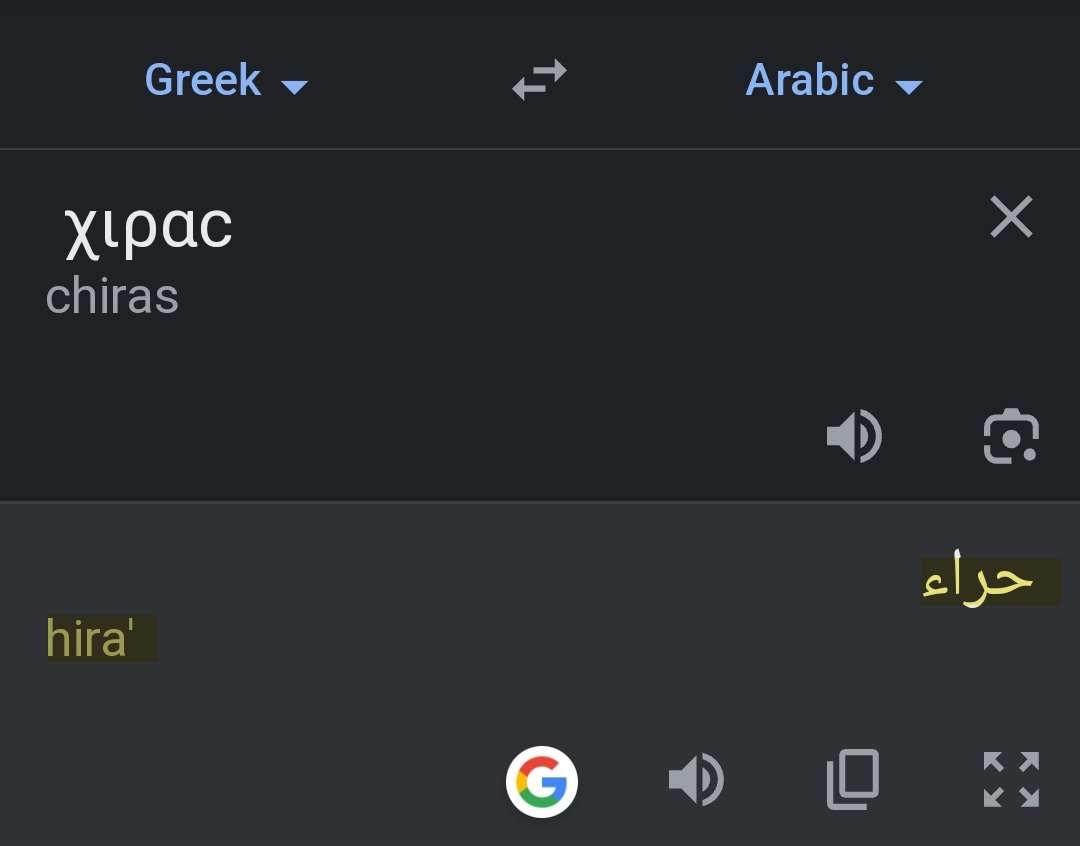
Task: Show the translation in fullscreen
Action: tap(1011, 779)
